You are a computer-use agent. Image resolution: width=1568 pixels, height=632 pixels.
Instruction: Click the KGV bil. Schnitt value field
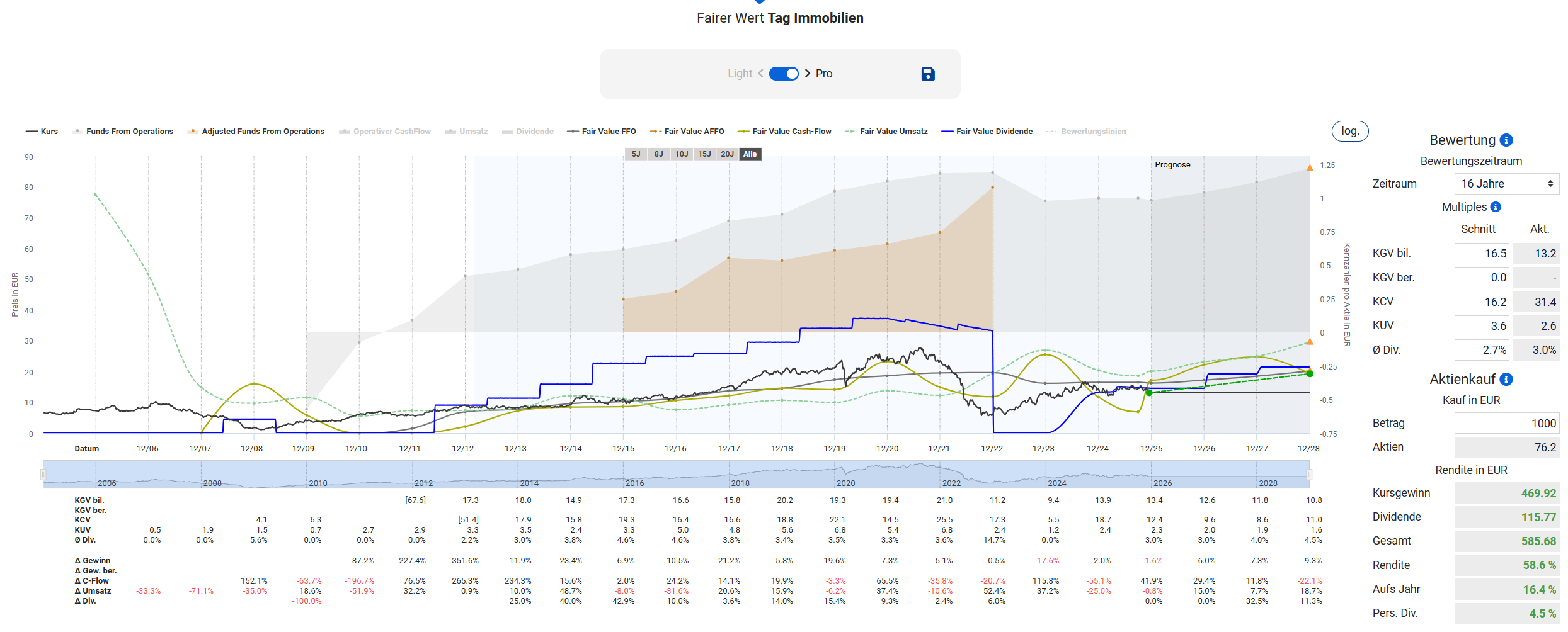1482,254
